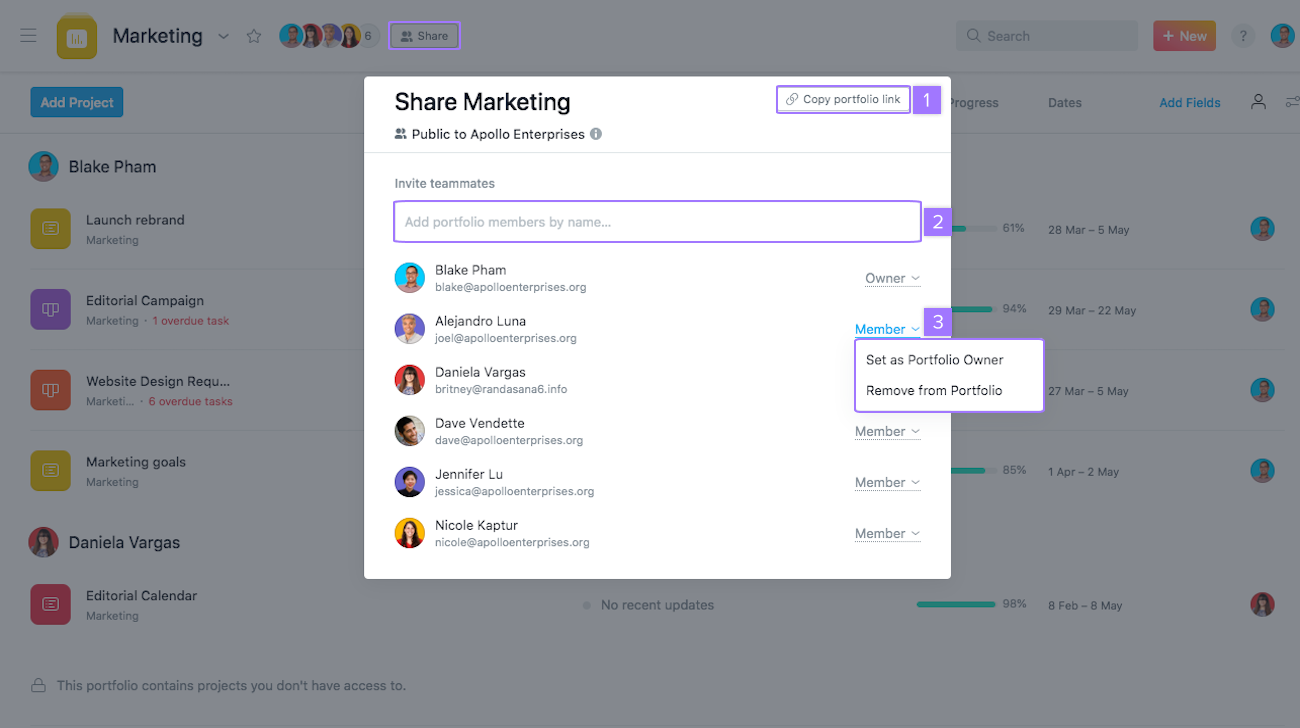
Task: Open the Website Design Requ... project icon
Action: point(50,390)
